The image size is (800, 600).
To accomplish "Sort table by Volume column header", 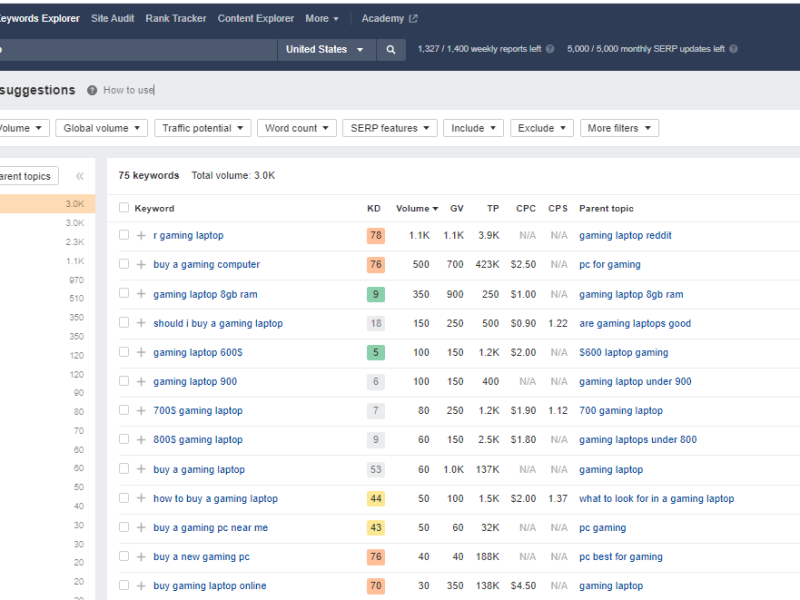I will point(416,208).
